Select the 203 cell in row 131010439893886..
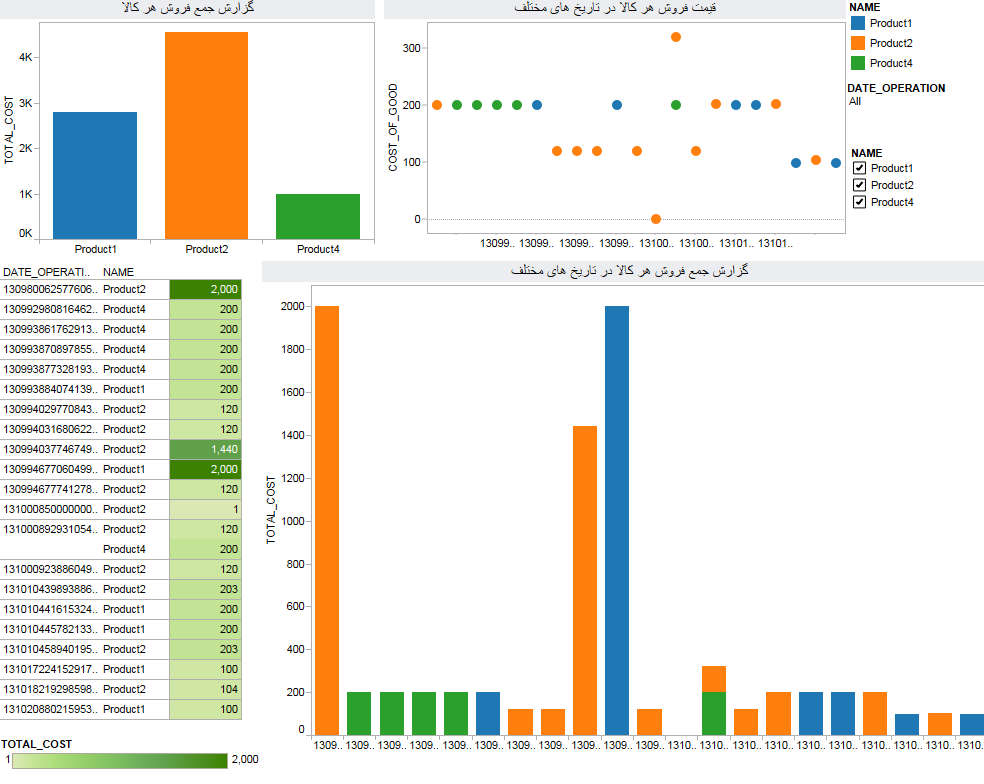The image size is (984, 784). (x=205, y=589)
